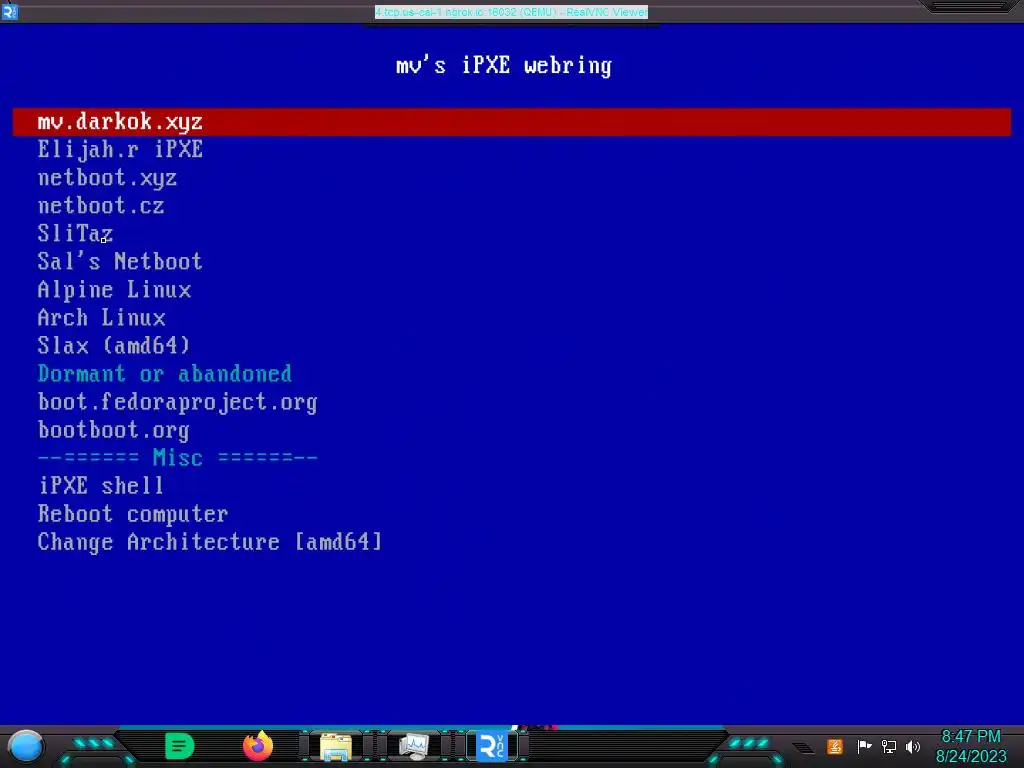Click the RealVNC Viewer window title text
This screenshot has height=768, width=1024.
pos(511,12)
